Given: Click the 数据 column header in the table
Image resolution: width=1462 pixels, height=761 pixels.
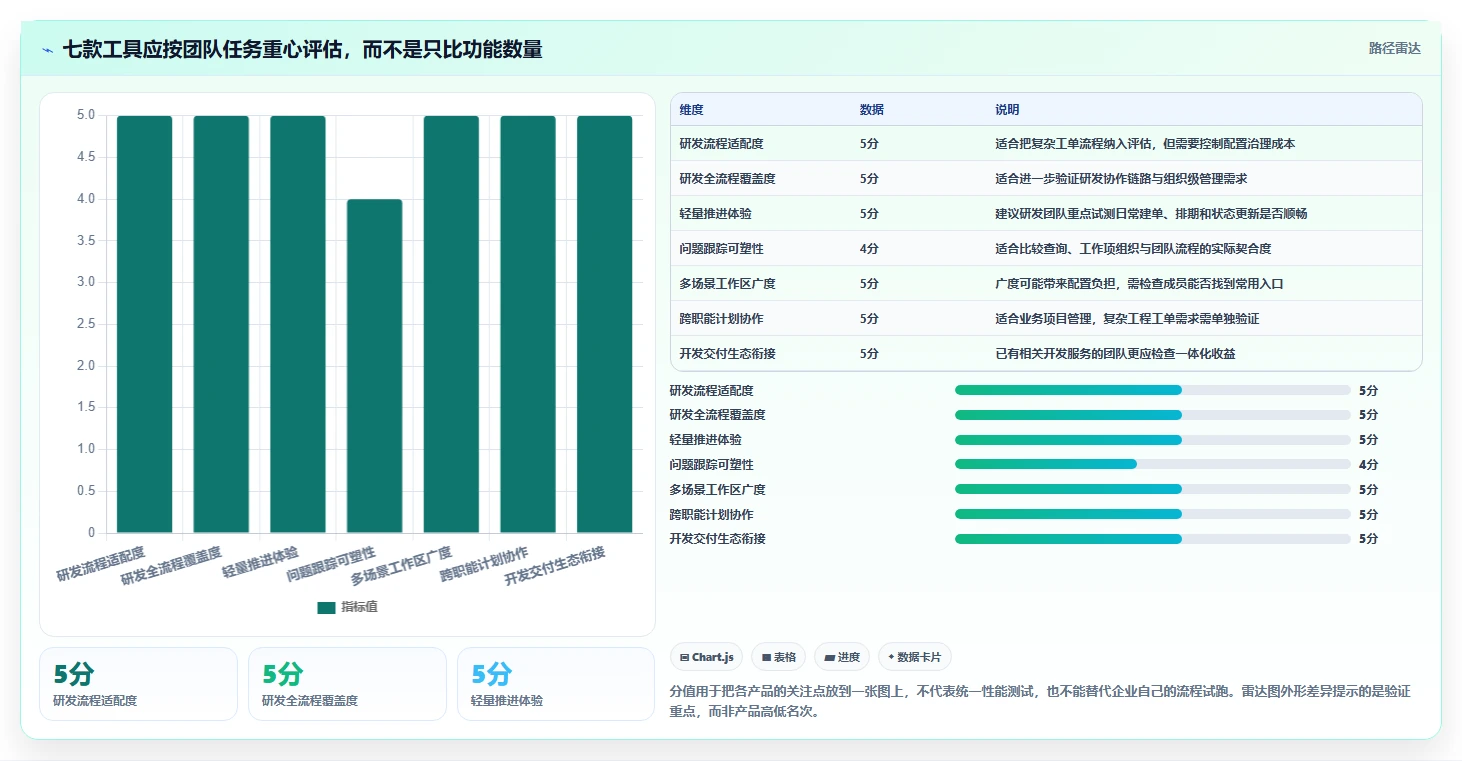Looking at the screenshot, I should [871, 110].
